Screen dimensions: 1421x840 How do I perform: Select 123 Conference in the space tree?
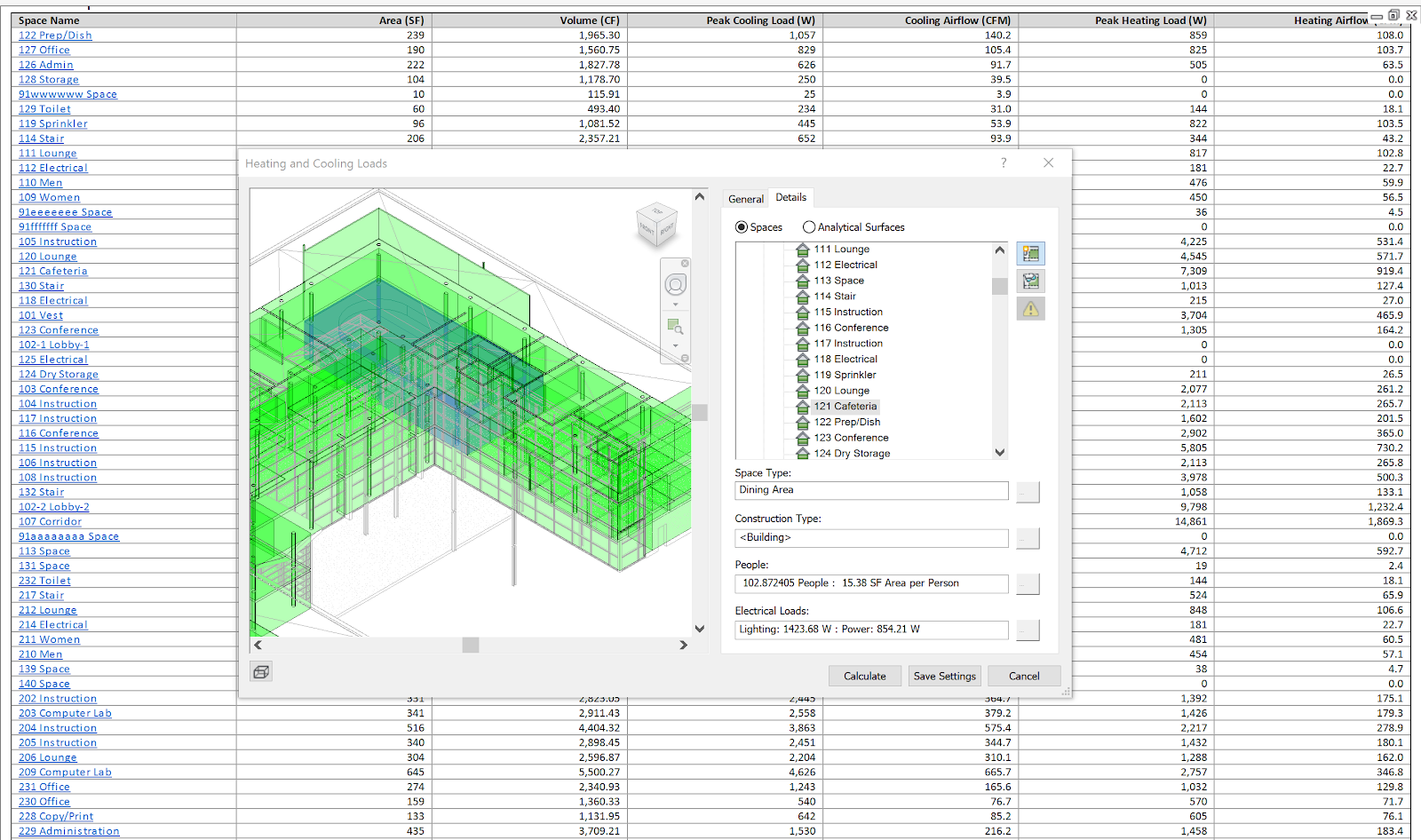click(851, 438)
